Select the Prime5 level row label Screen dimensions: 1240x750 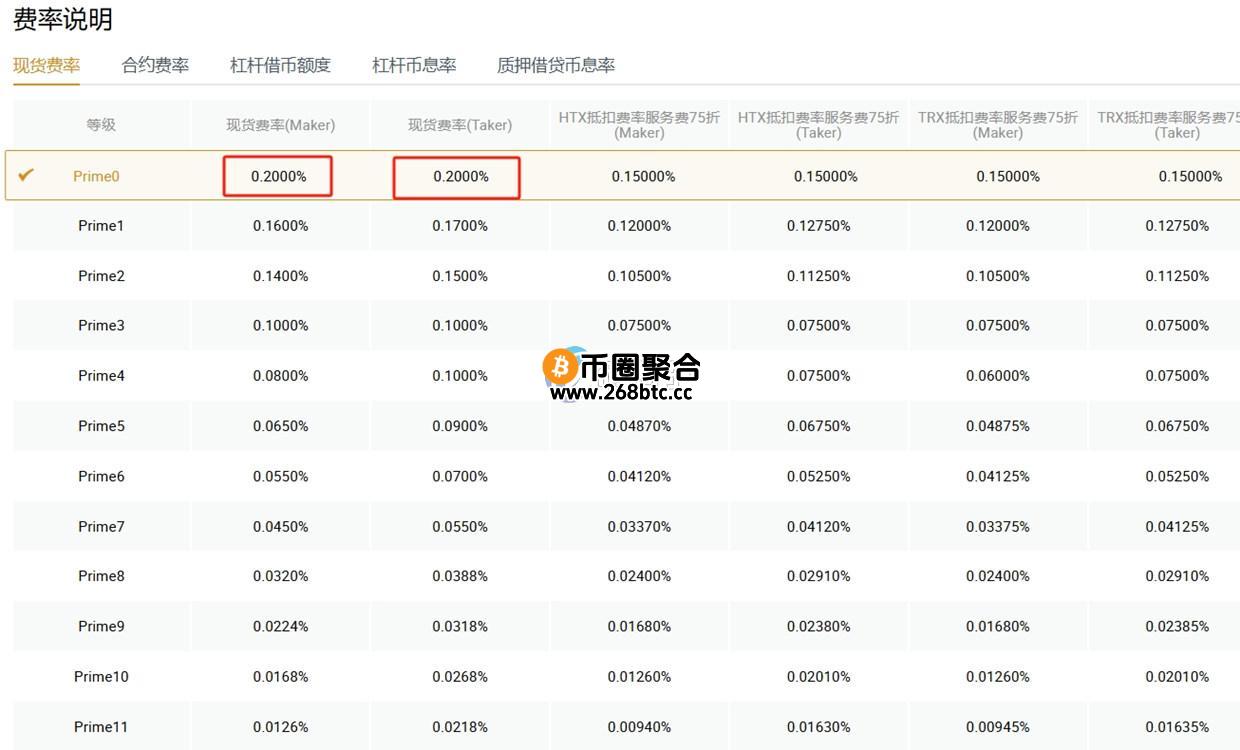point(101,426)
